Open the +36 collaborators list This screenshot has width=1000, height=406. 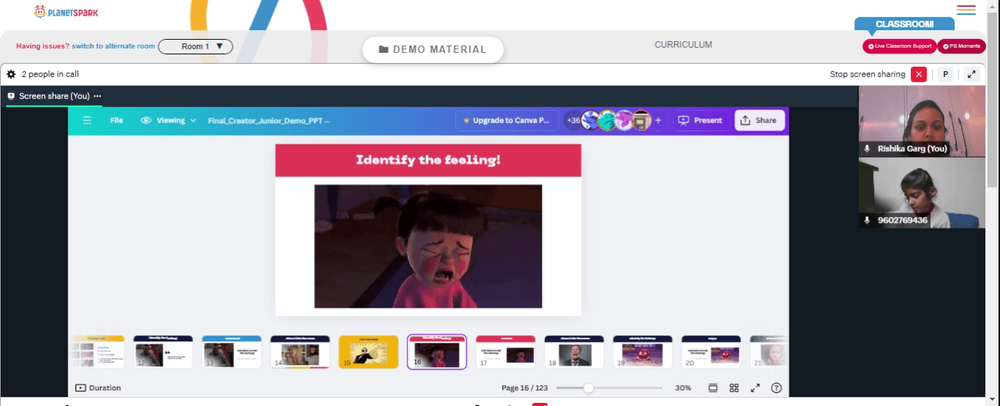pyautogui.click(x=574, y=120)
